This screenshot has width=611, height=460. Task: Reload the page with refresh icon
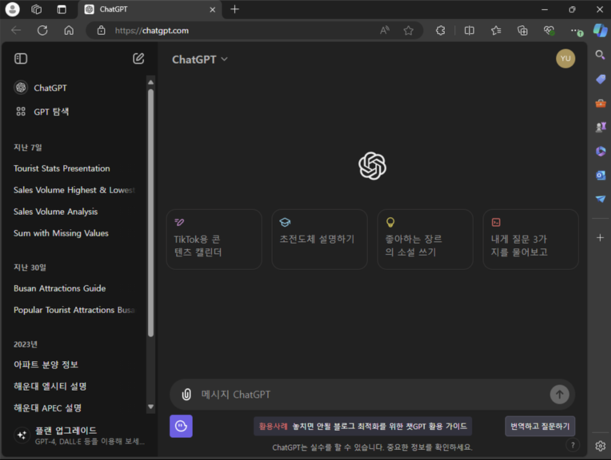pyautogui.click(x=42, y=30)
